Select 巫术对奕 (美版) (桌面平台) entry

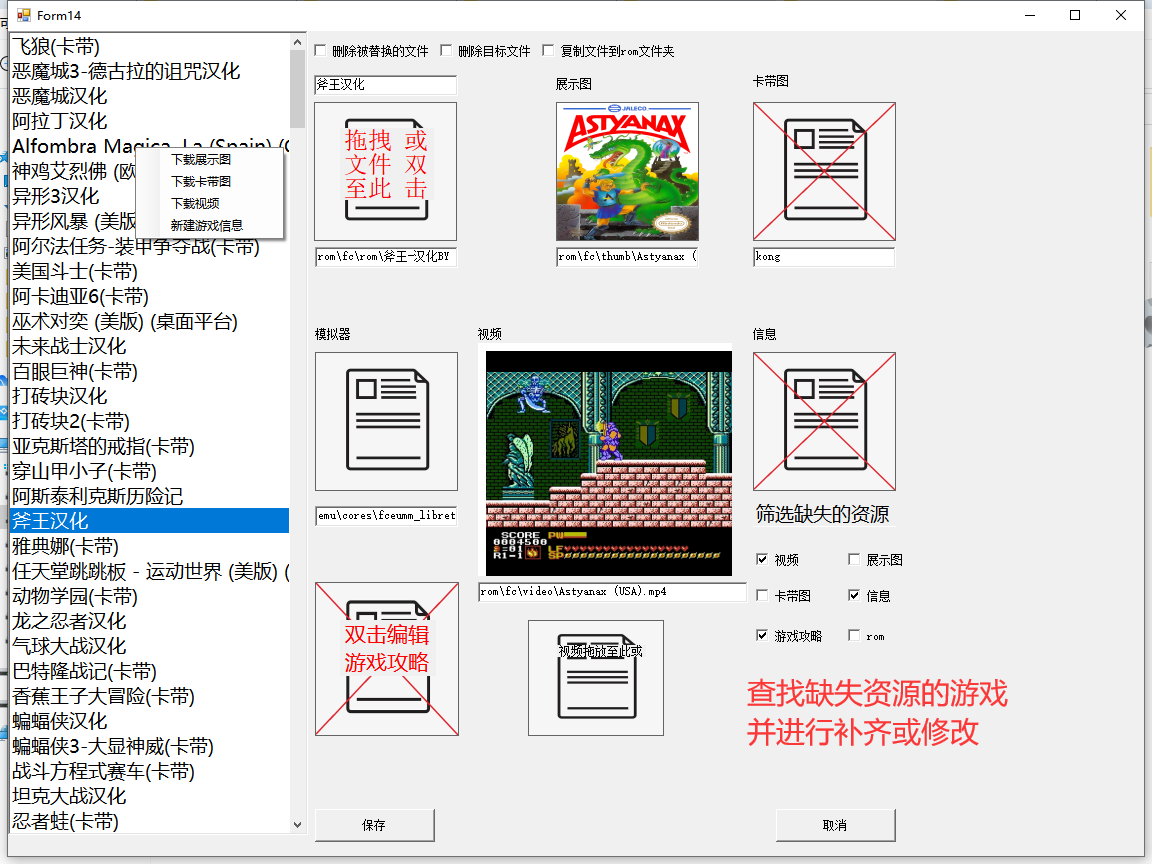[149, 321]
